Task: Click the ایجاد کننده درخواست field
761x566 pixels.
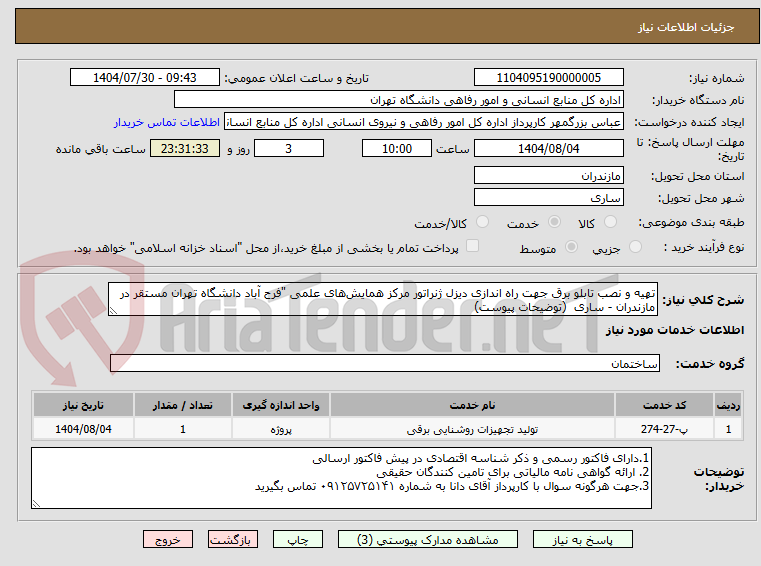Action: [423, 122]
